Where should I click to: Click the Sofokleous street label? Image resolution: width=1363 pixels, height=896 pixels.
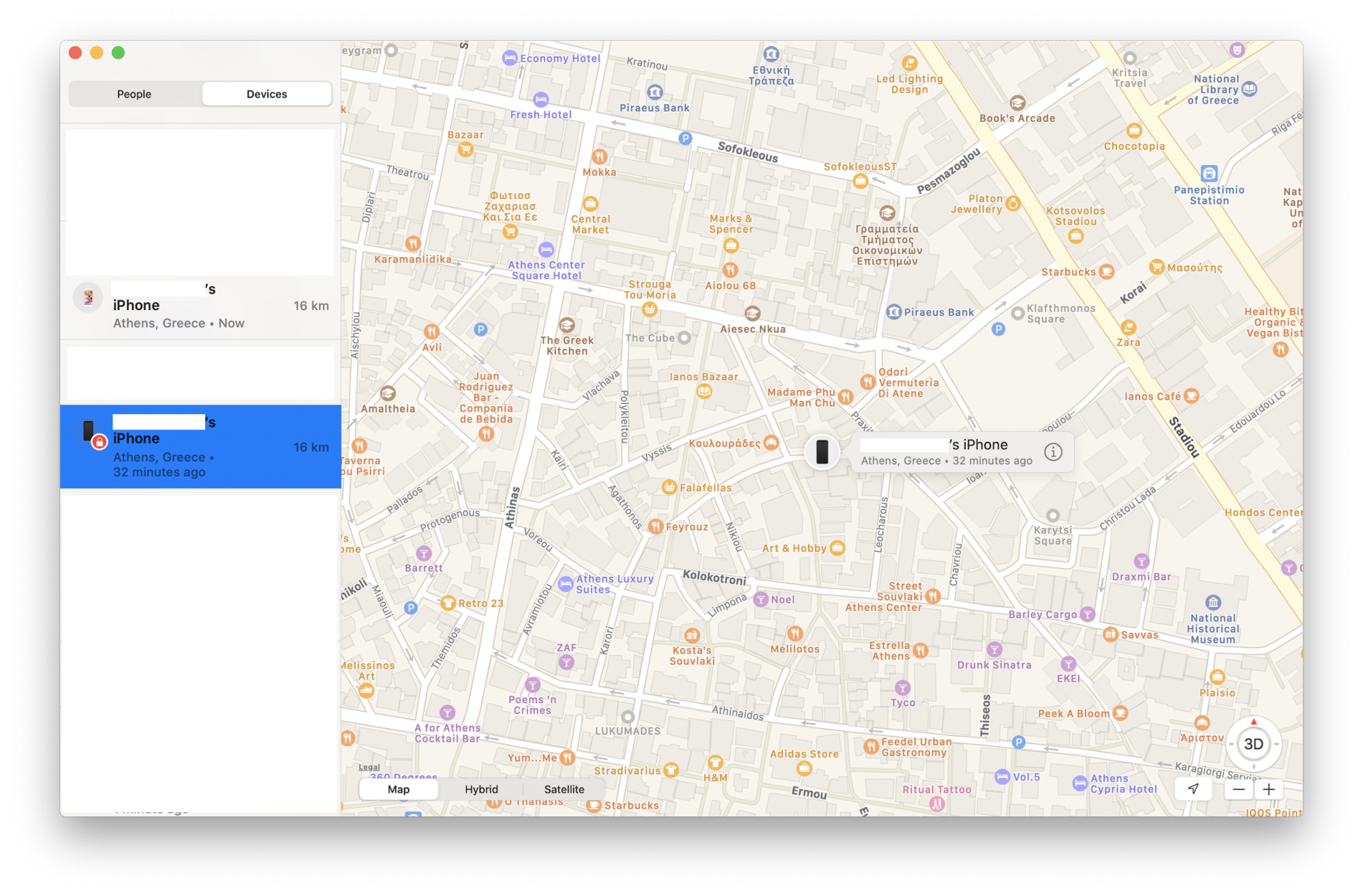748,151
